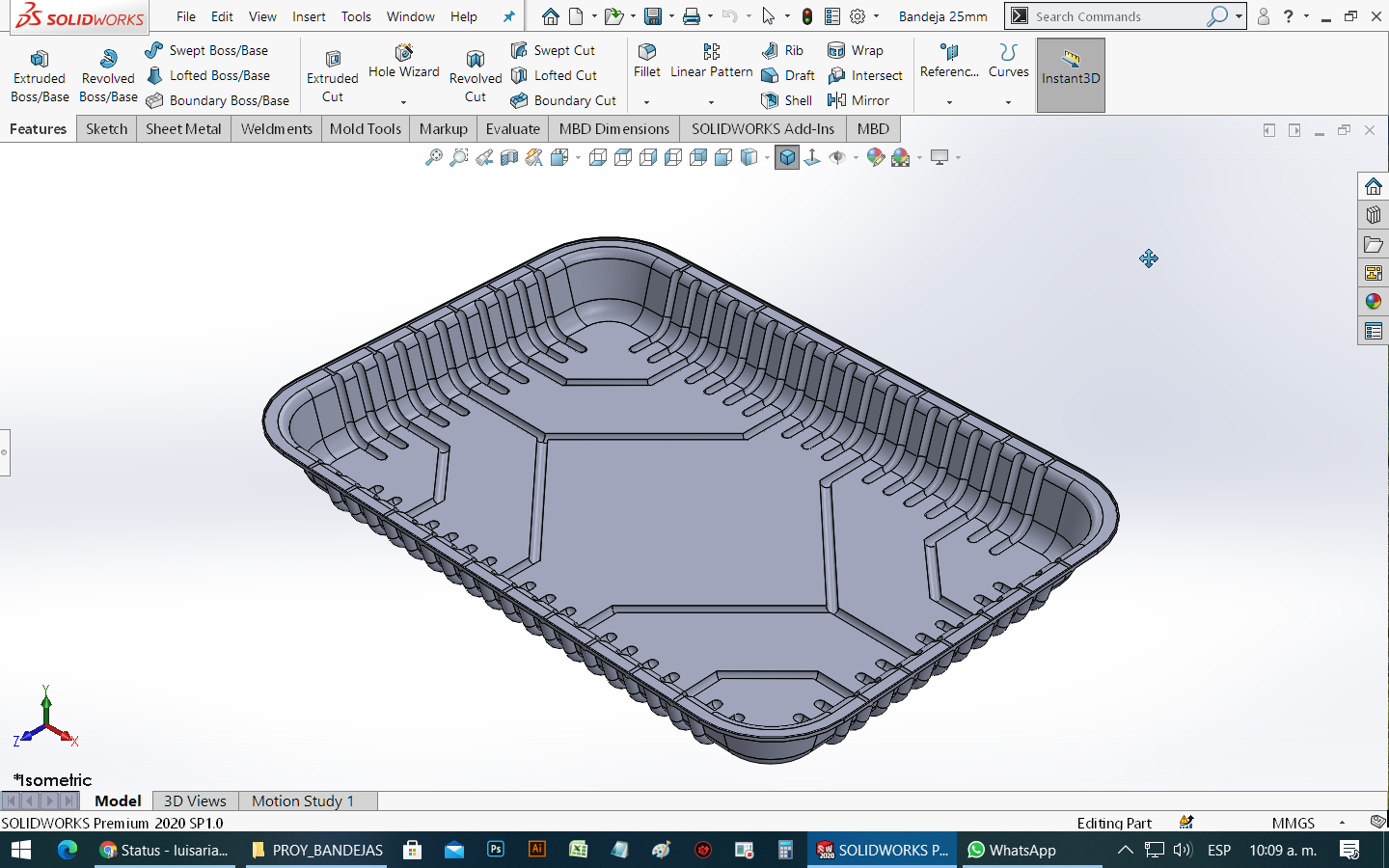The height and width of the screenshot is (868, 1389).
Task: Toggle Hide/Show Items eye icon
Action: 837,157
